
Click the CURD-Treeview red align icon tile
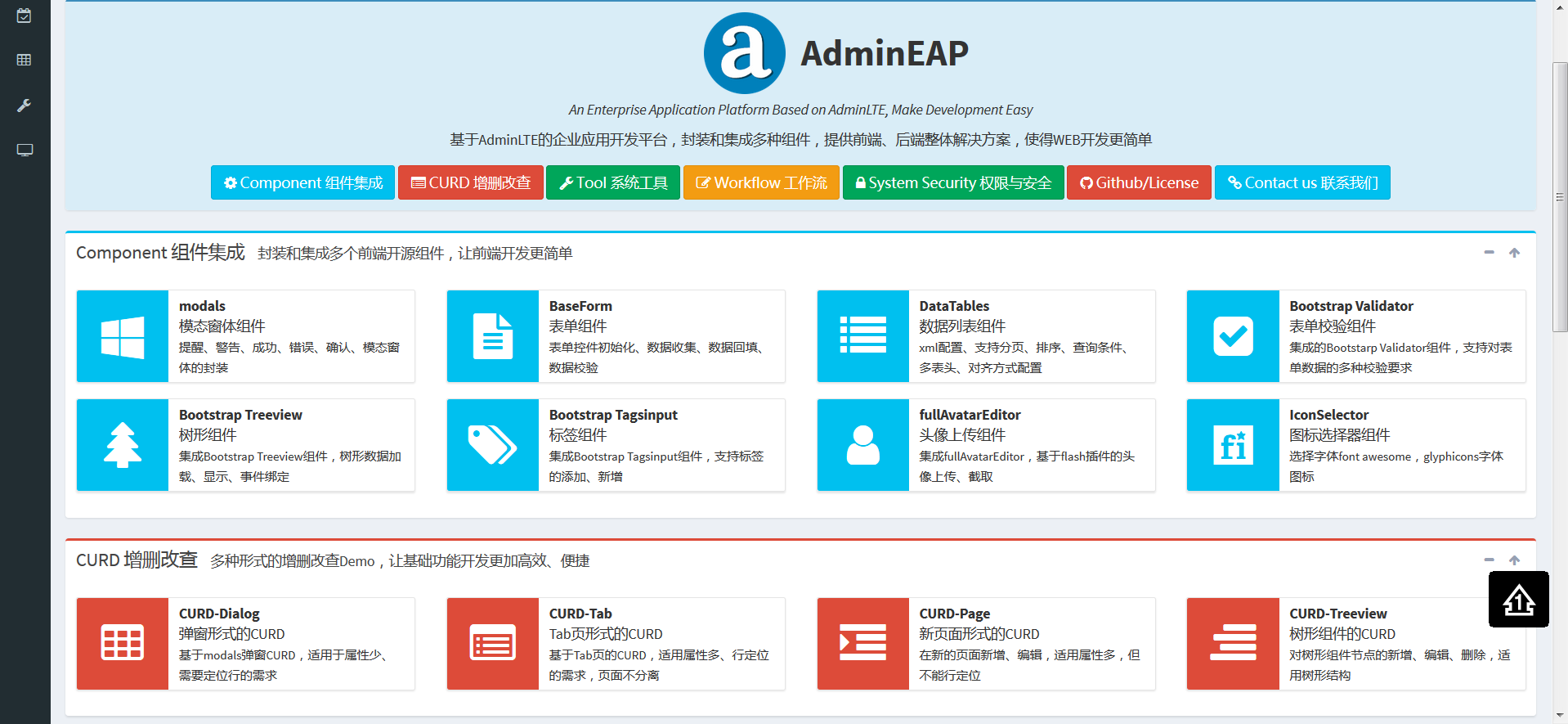[x=1233, y=644]
